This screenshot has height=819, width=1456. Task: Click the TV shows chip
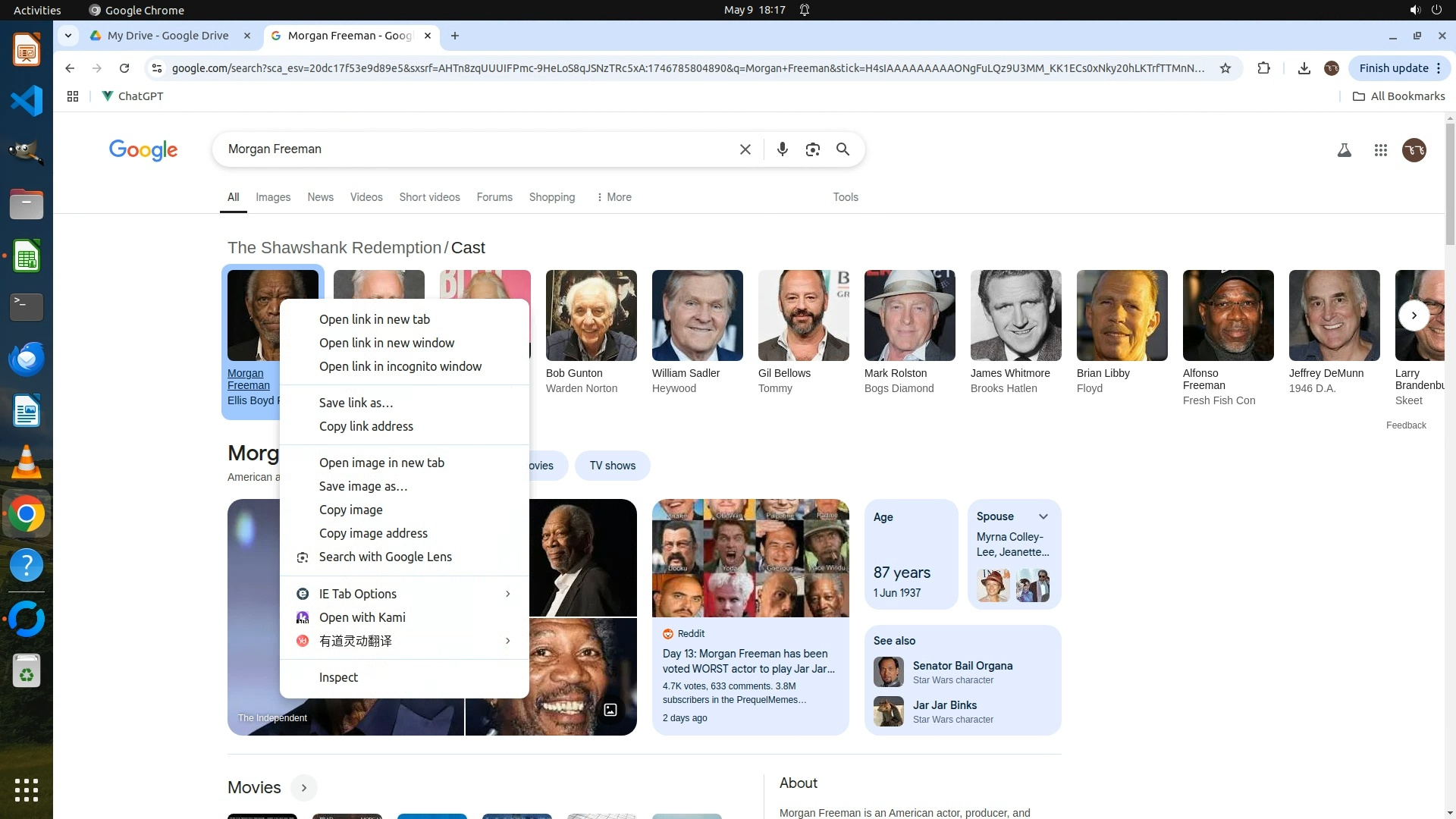(x=612, y=466)
